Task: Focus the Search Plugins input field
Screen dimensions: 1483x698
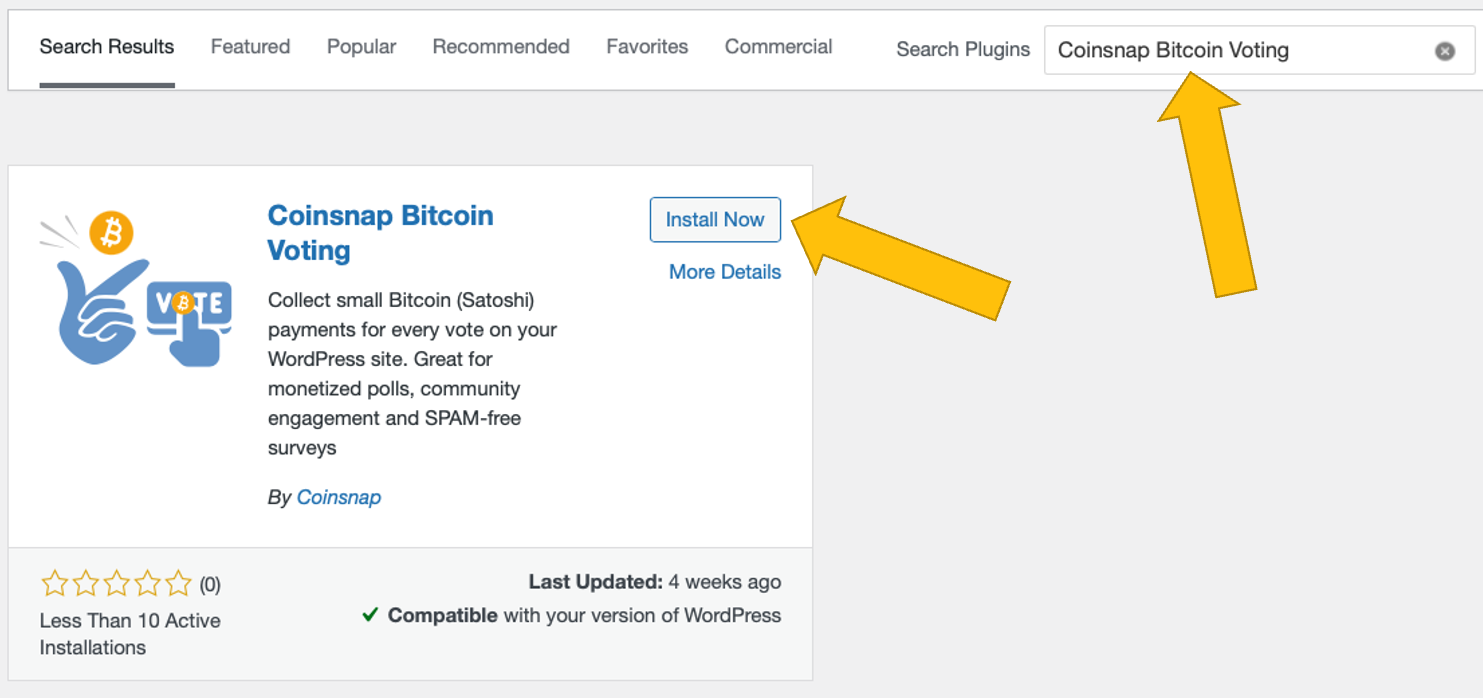Action: point(1240,51)
